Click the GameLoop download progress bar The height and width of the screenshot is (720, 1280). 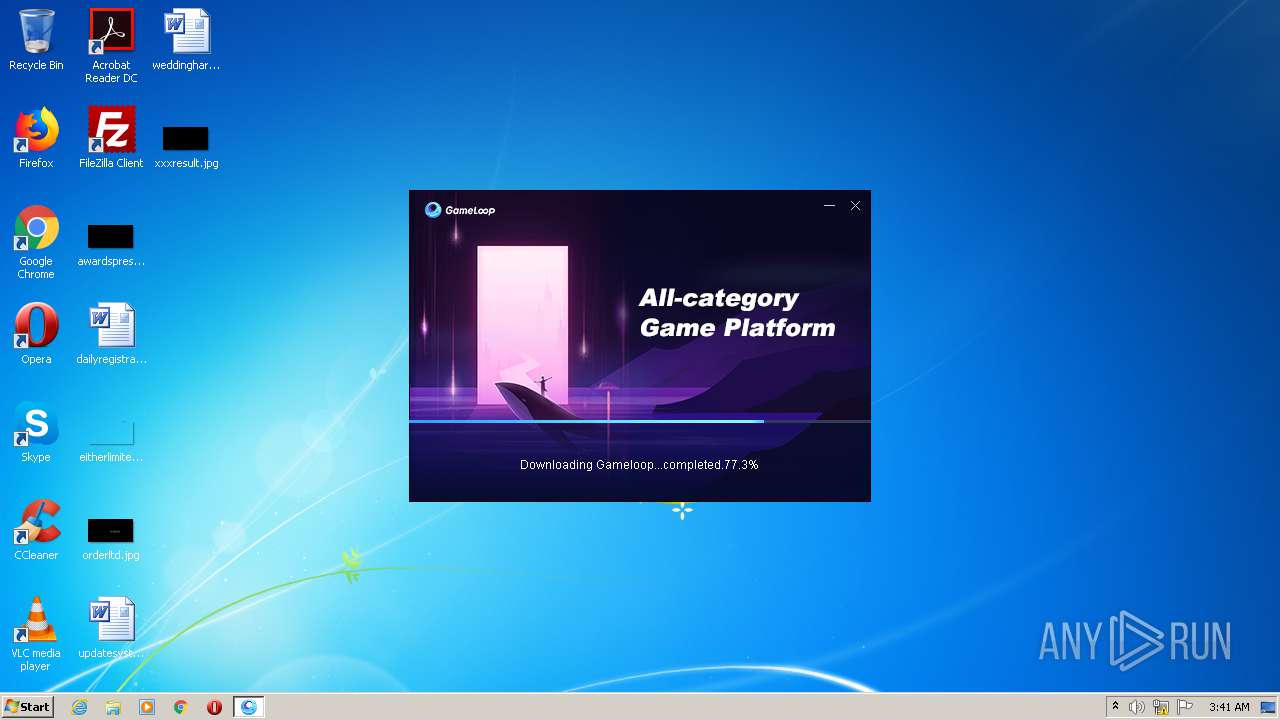pyautogui.click(x=640, y=421)
